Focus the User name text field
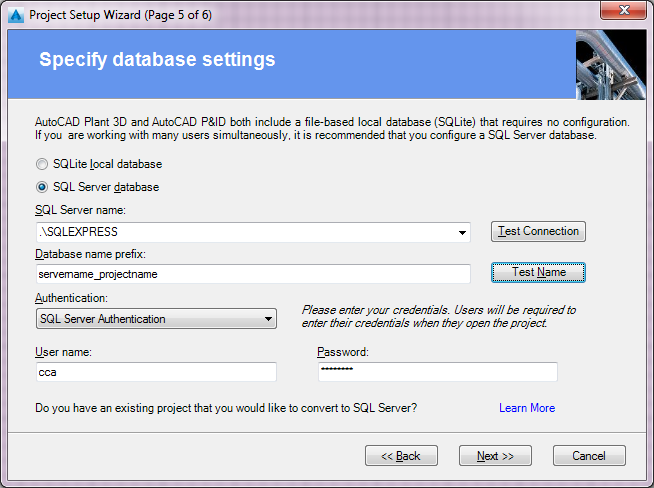654x488 pixels. pyautogui.click(x=155, y=372)
